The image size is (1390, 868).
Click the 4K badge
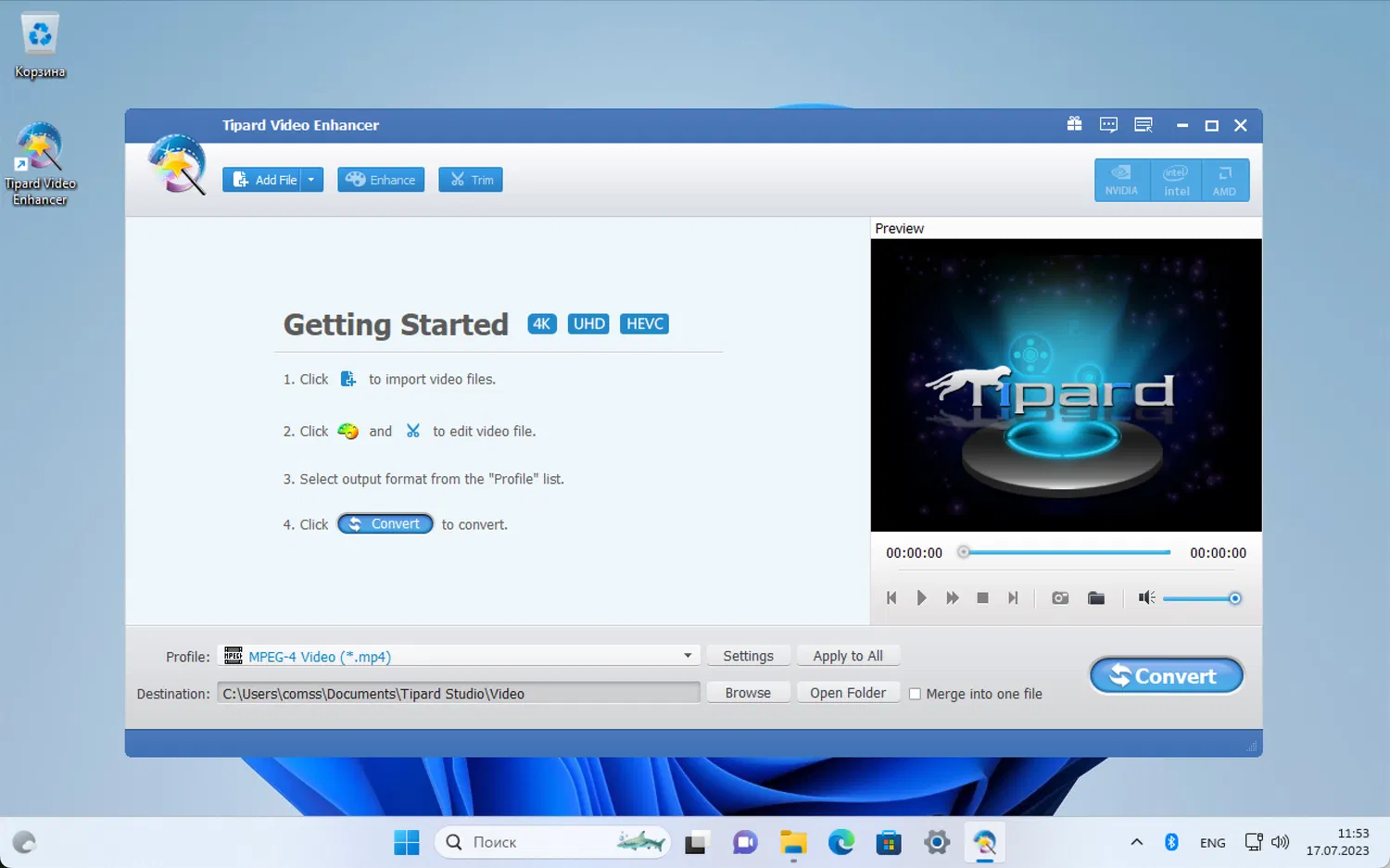[x=542, y=323]
